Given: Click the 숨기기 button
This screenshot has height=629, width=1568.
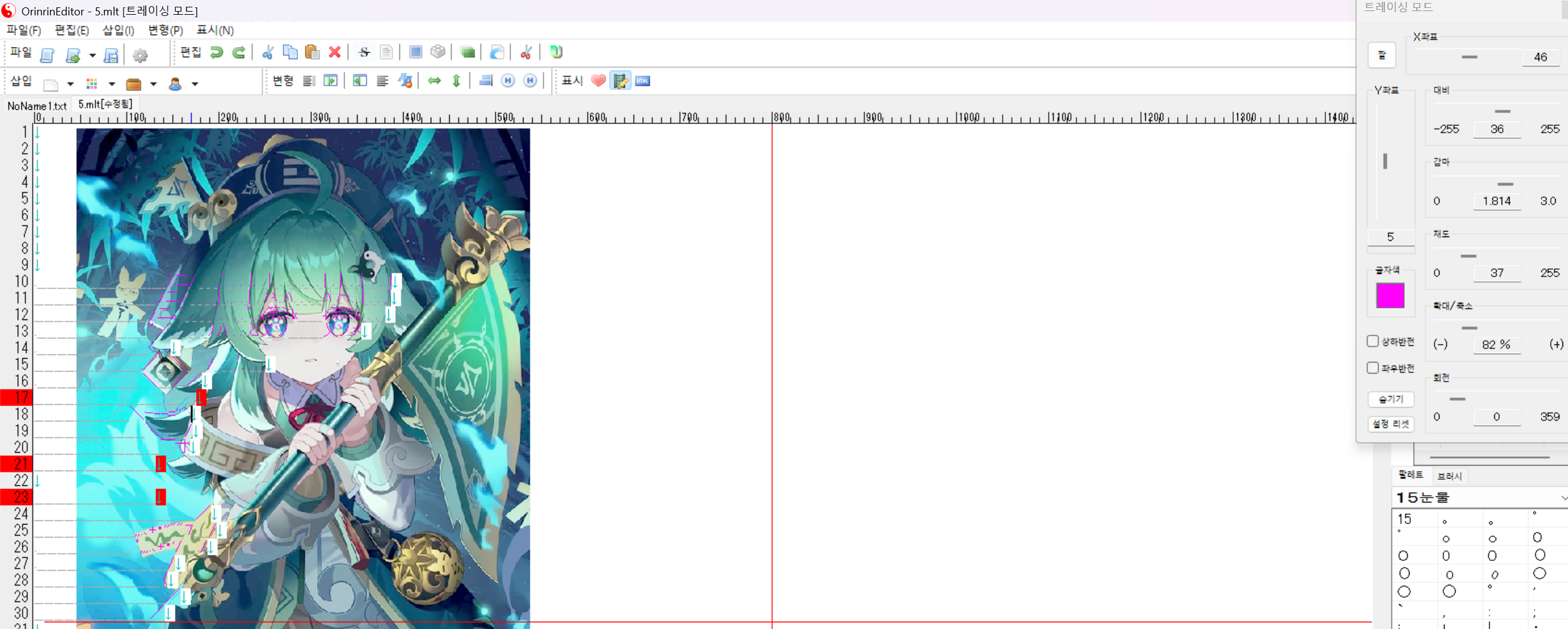Looking at the screenshot, I should coord(1391,399).
